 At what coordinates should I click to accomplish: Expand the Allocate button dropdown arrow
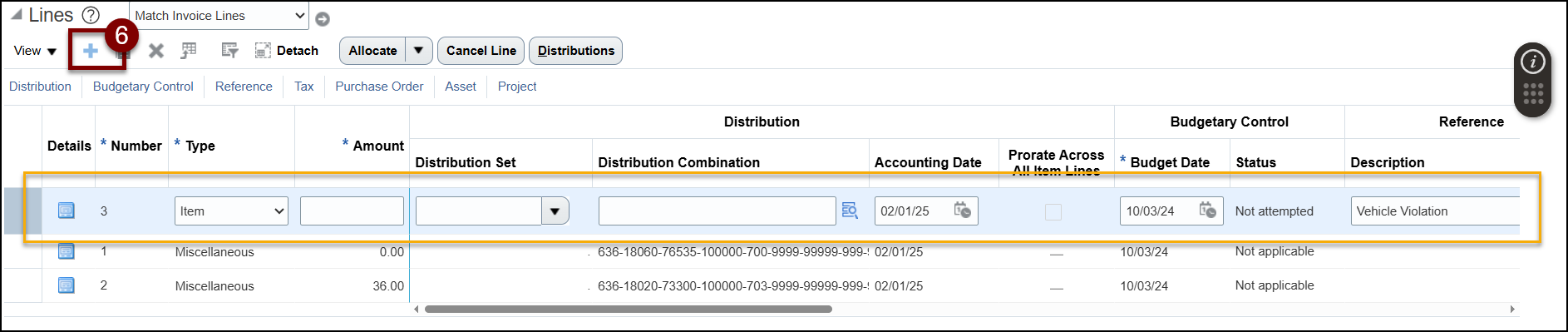coord(419,51)
